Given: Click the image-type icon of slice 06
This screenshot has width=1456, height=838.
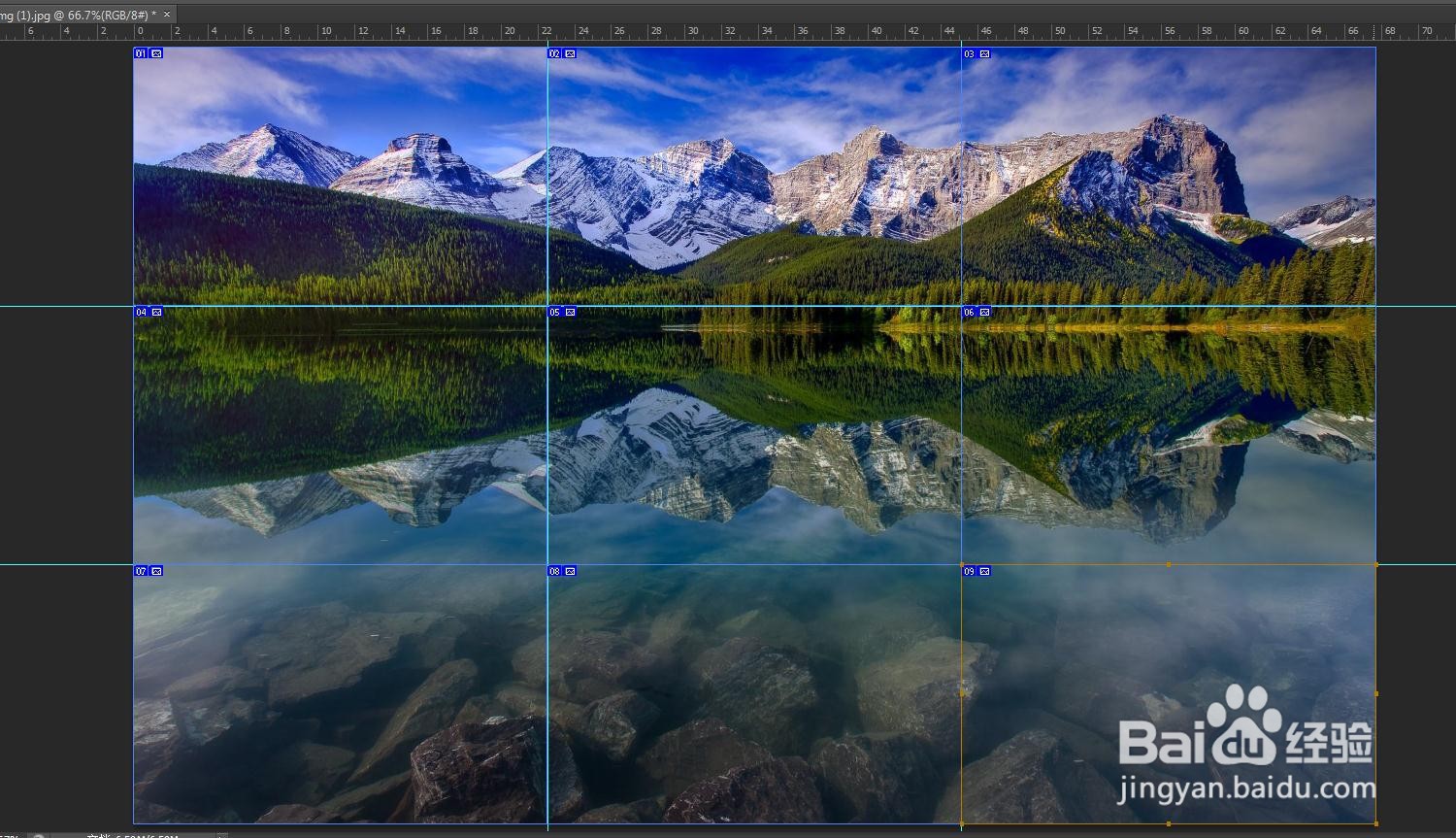Looking at the screenshot, I should 984,312.
